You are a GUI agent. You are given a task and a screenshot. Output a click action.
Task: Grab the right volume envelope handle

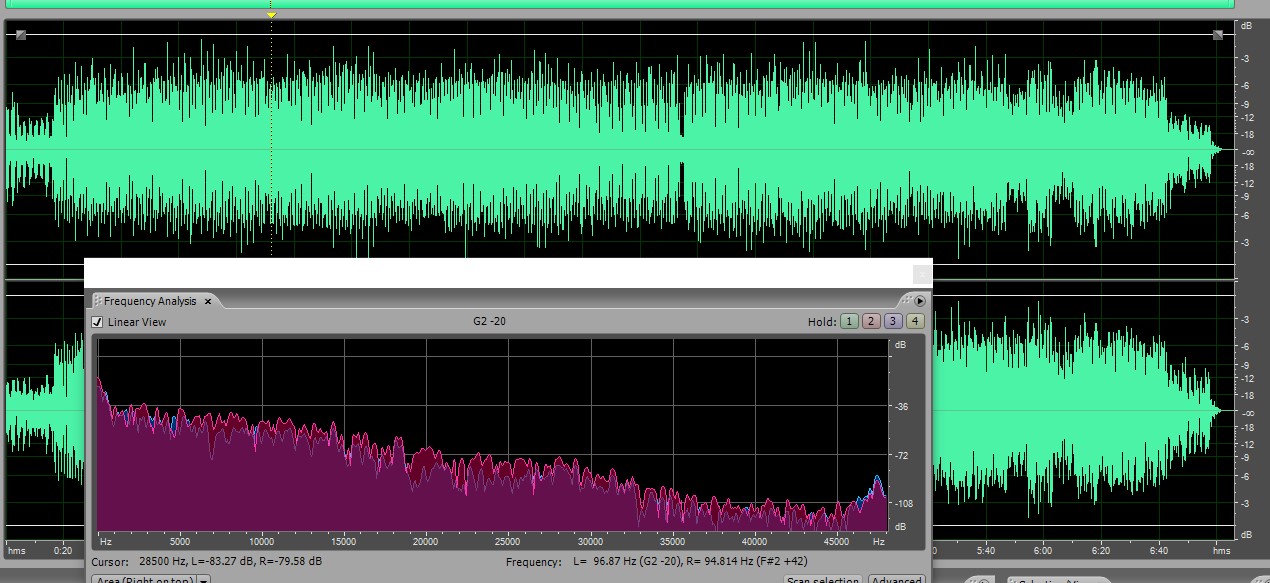click(x=1218, y=35)
